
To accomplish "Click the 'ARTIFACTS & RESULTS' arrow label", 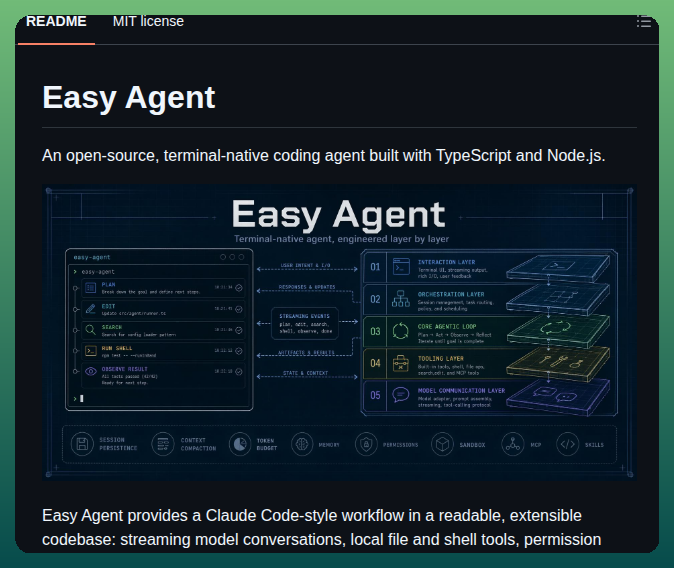I will coord(306,352).
